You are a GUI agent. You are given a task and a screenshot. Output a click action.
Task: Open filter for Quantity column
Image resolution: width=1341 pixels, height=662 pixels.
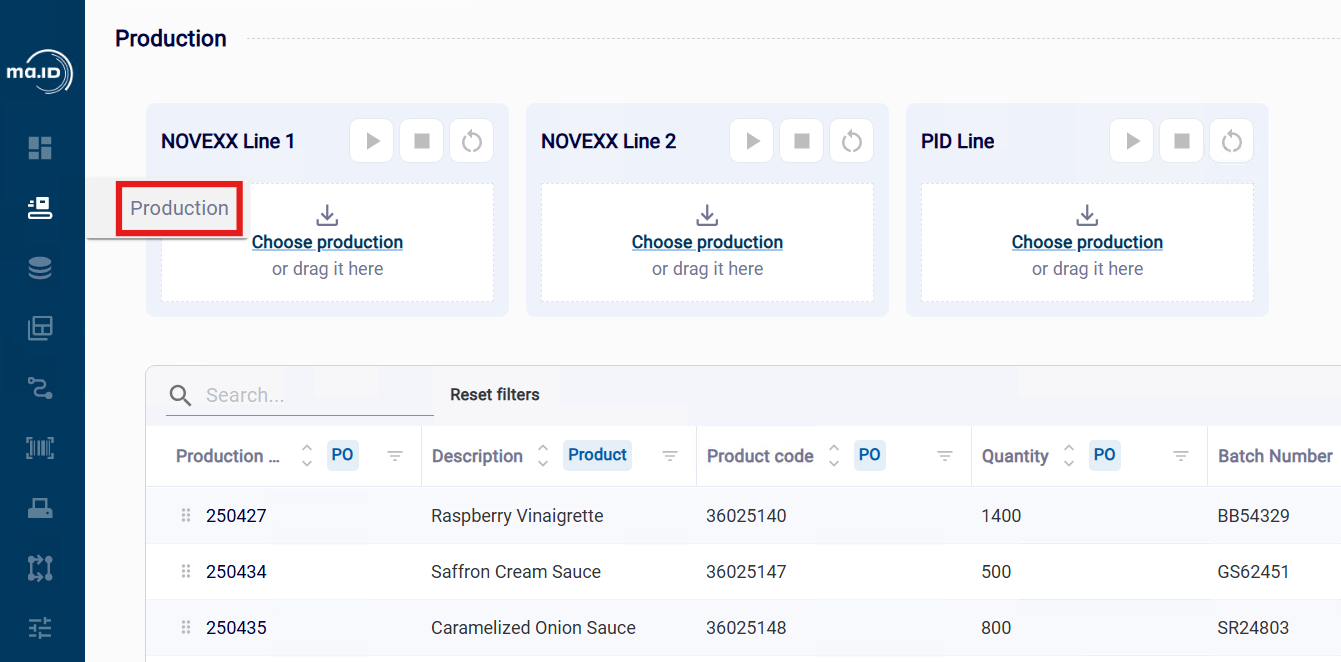coord(1181,456)
